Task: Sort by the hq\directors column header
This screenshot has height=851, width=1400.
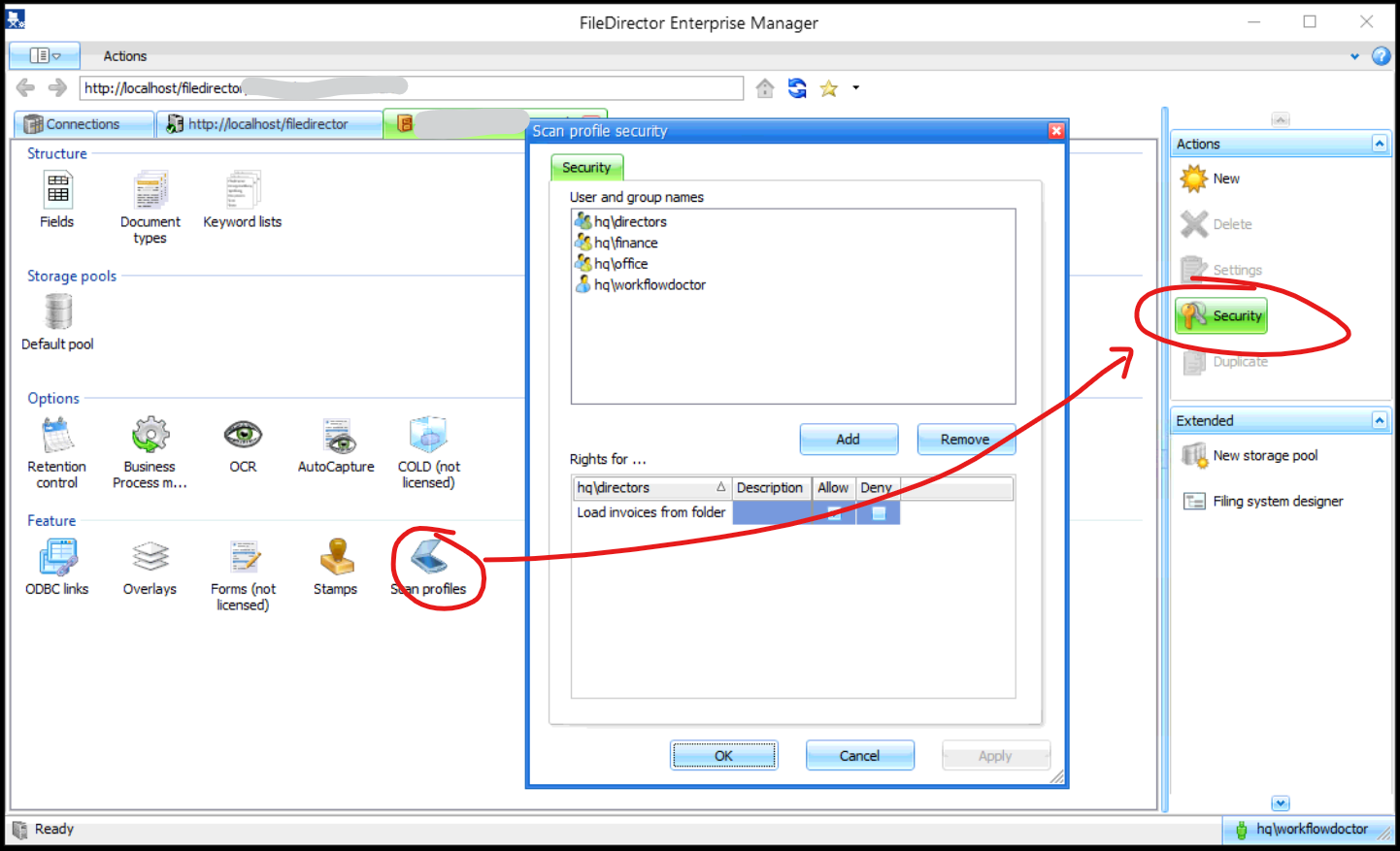Action: pyautogui.click(x=652, y=487)
